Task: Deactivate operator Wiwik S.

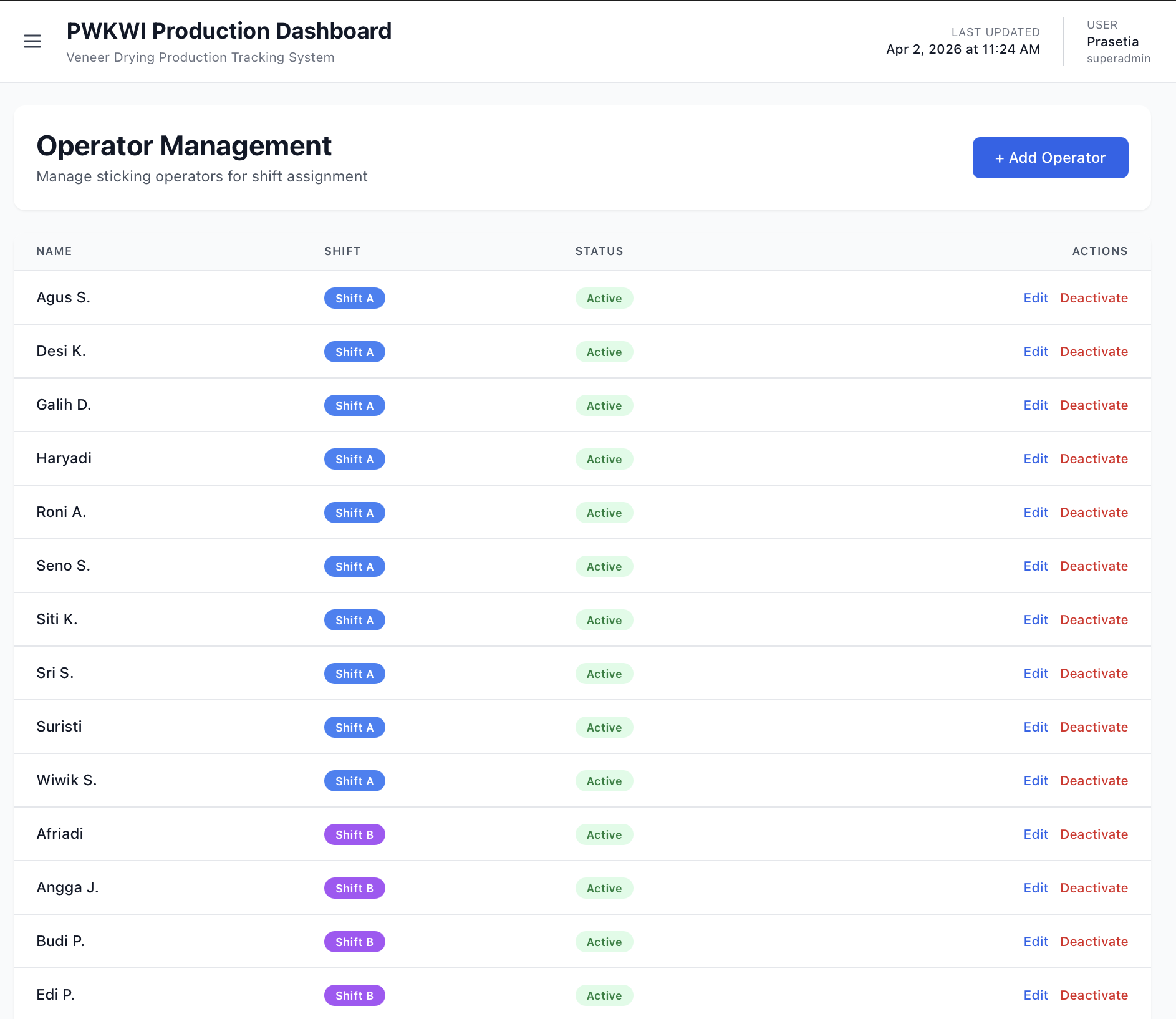Action: pos(1094,781)
